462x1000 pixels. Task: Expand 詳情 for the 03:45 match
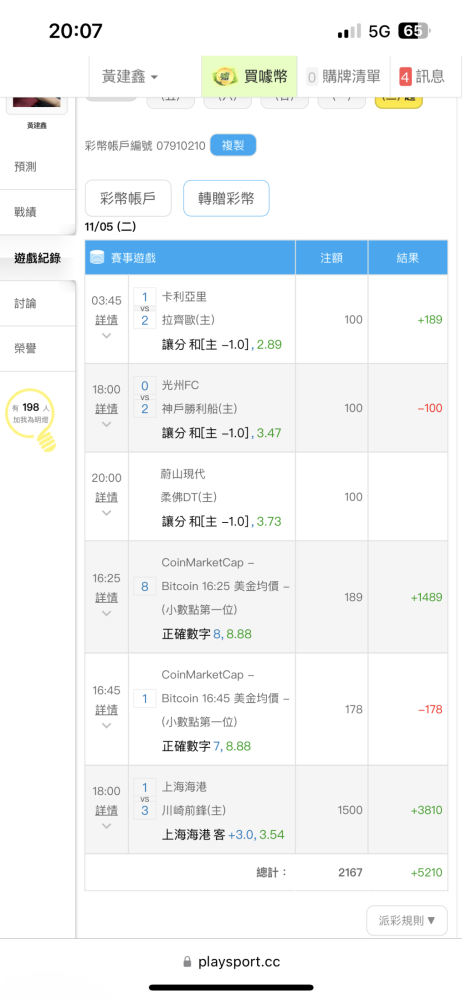click(x=107, y=320)
